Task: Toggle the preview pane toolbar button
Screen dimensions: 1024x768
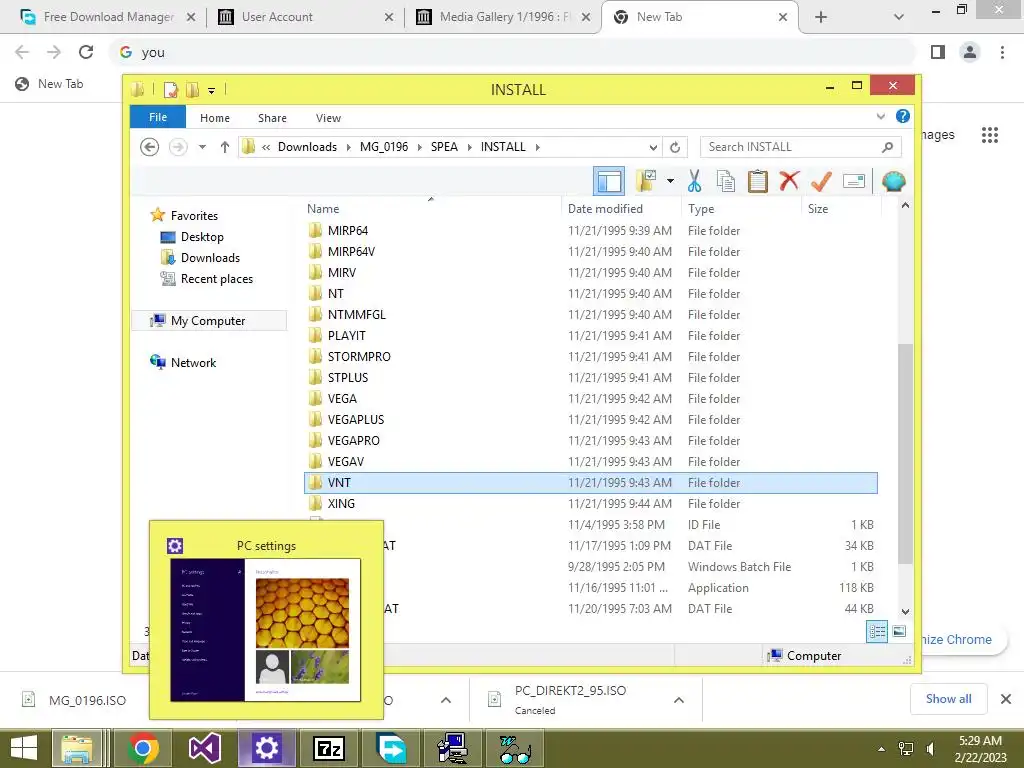Action: click(609, 181)
